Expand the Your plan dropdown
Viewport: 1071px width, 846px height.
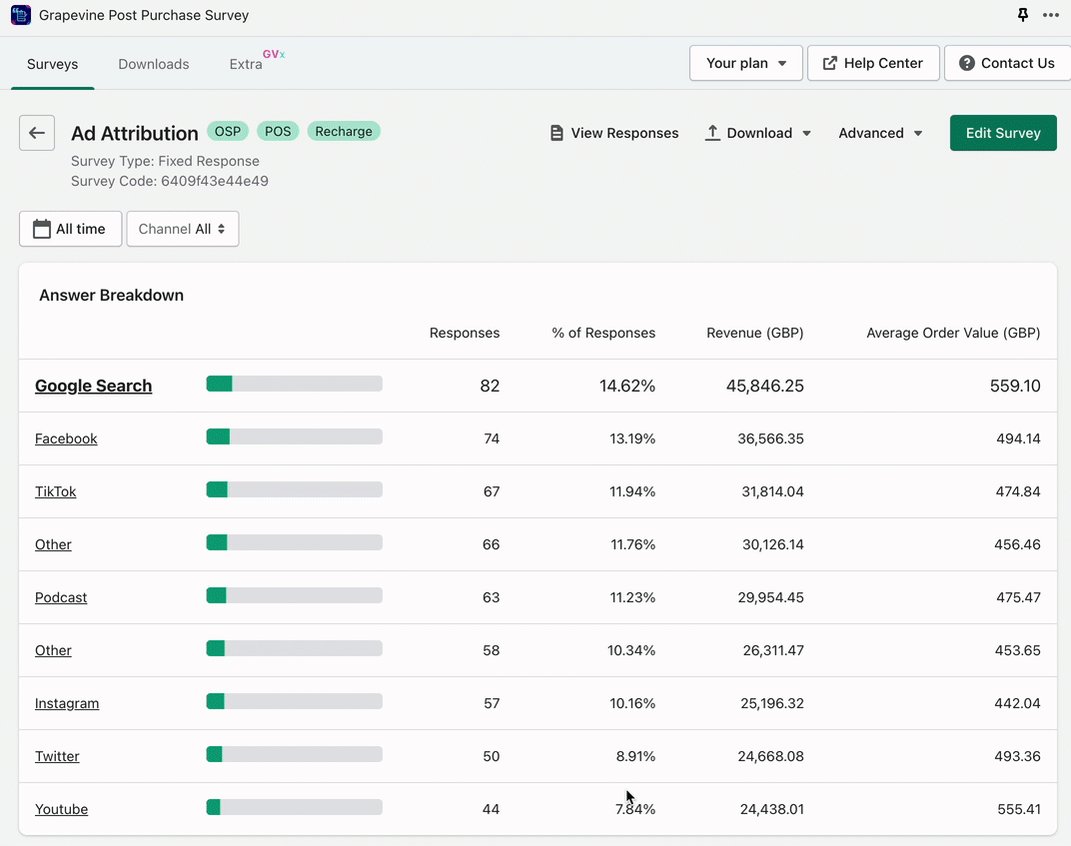[x=746, y=64]
